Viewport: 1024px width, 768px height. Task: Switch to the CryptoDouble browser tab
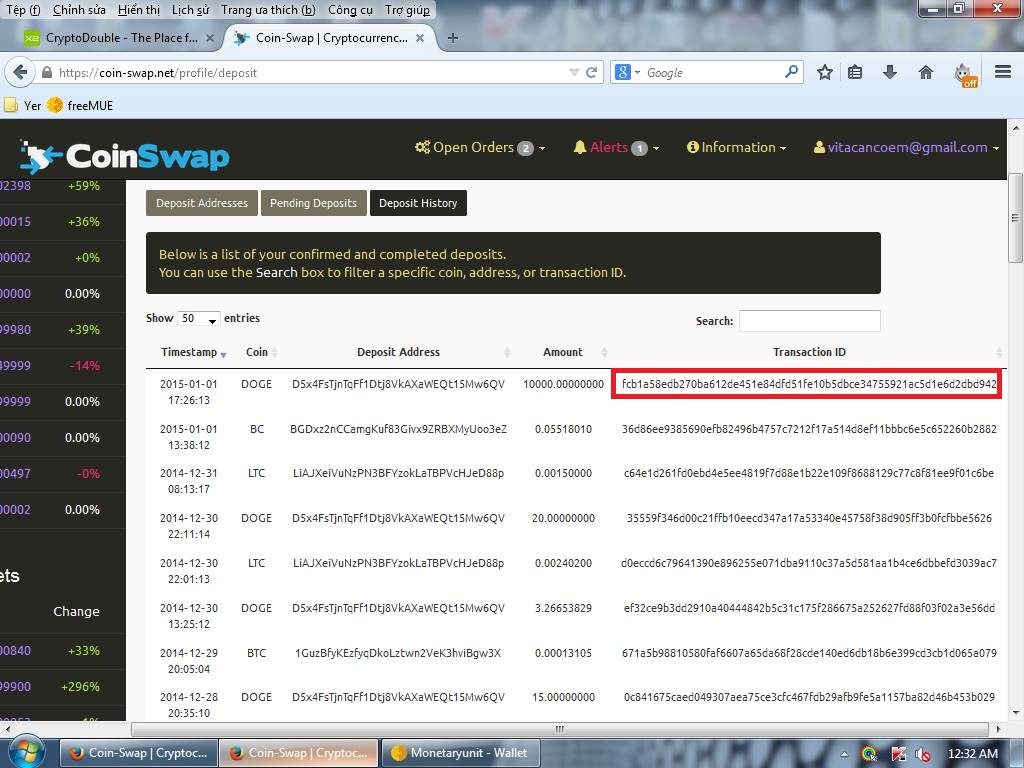click(x=119, y=38)
